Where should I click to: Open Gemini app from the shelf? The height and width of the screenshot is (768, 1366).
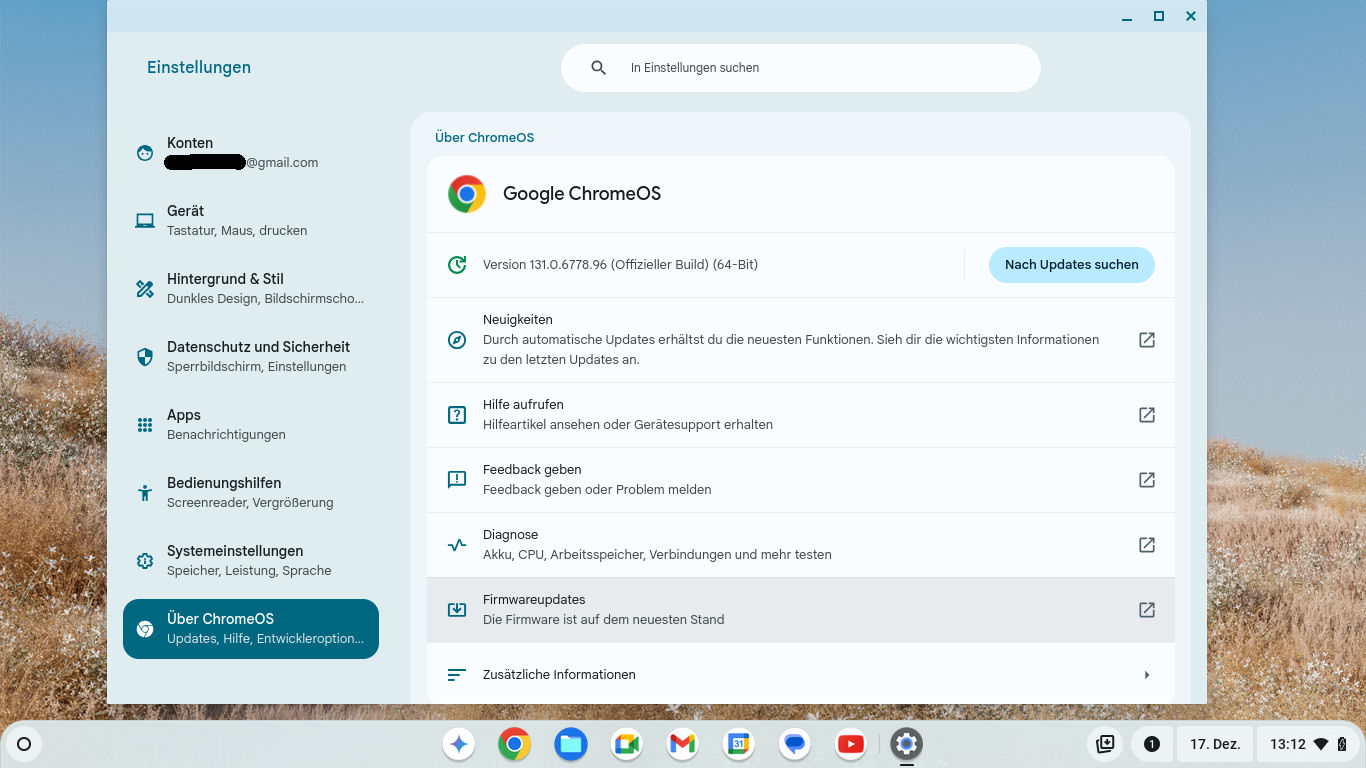pos(459,744)
